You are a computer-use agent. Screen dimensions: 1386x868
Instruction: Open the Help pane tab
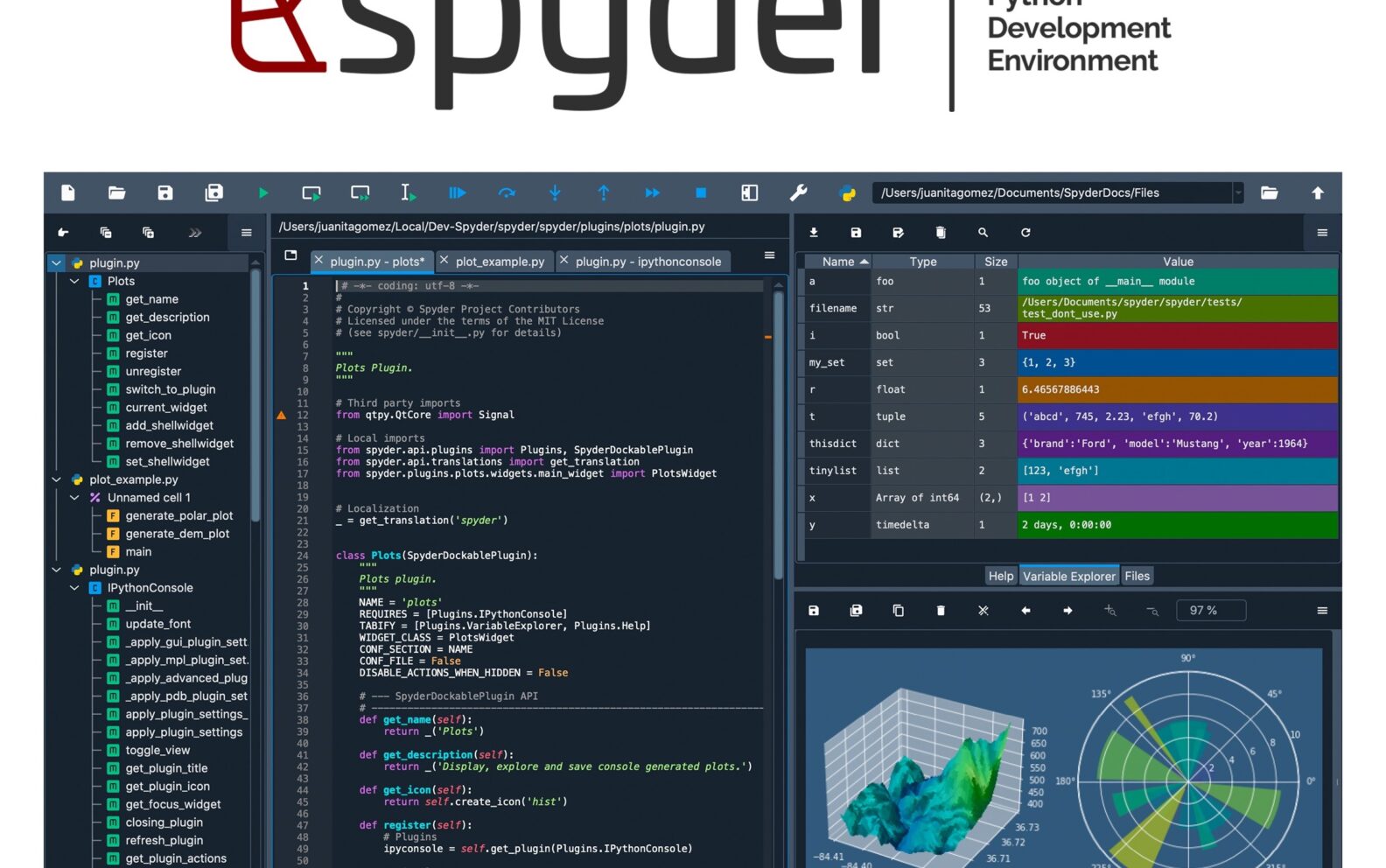coord(1000,576)
